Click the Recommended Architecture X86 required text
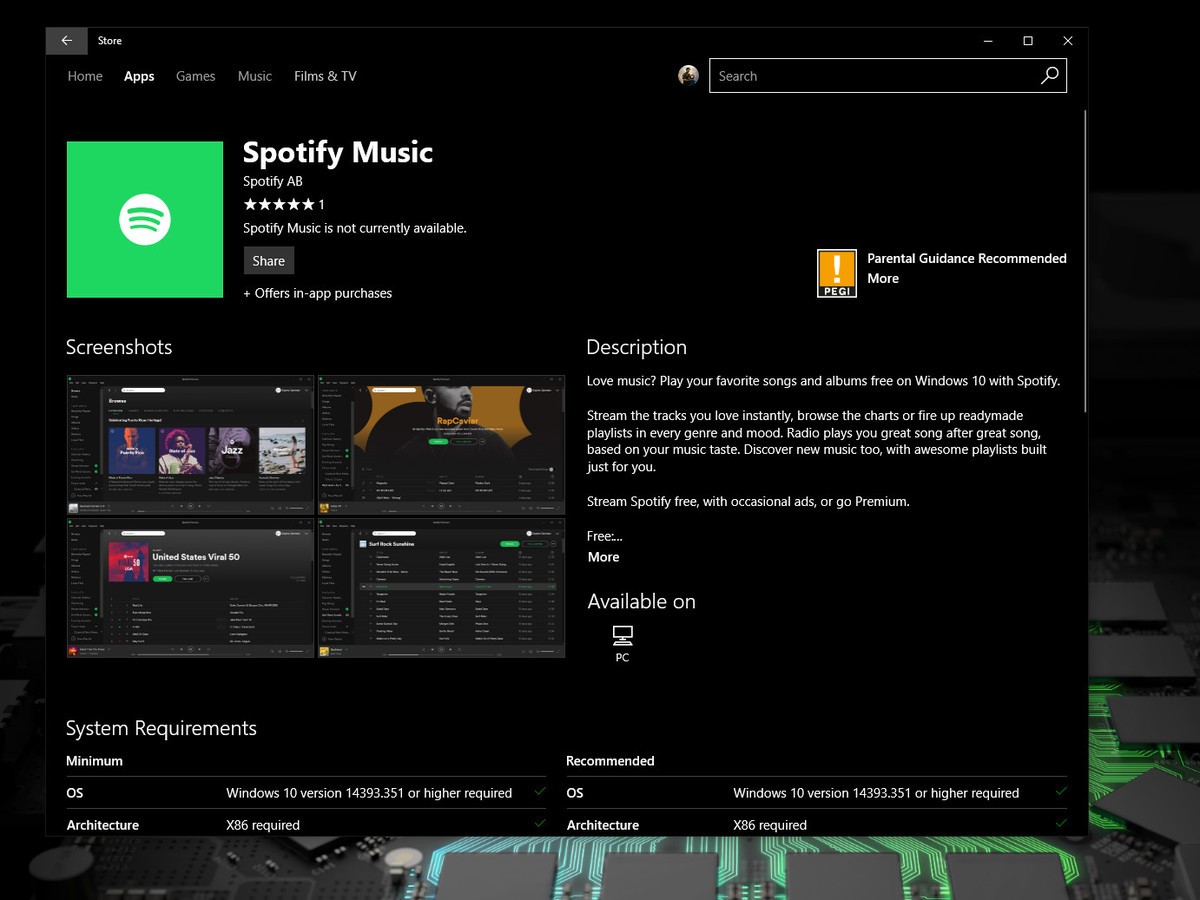 pyautogui.click(x=770, y=825)
